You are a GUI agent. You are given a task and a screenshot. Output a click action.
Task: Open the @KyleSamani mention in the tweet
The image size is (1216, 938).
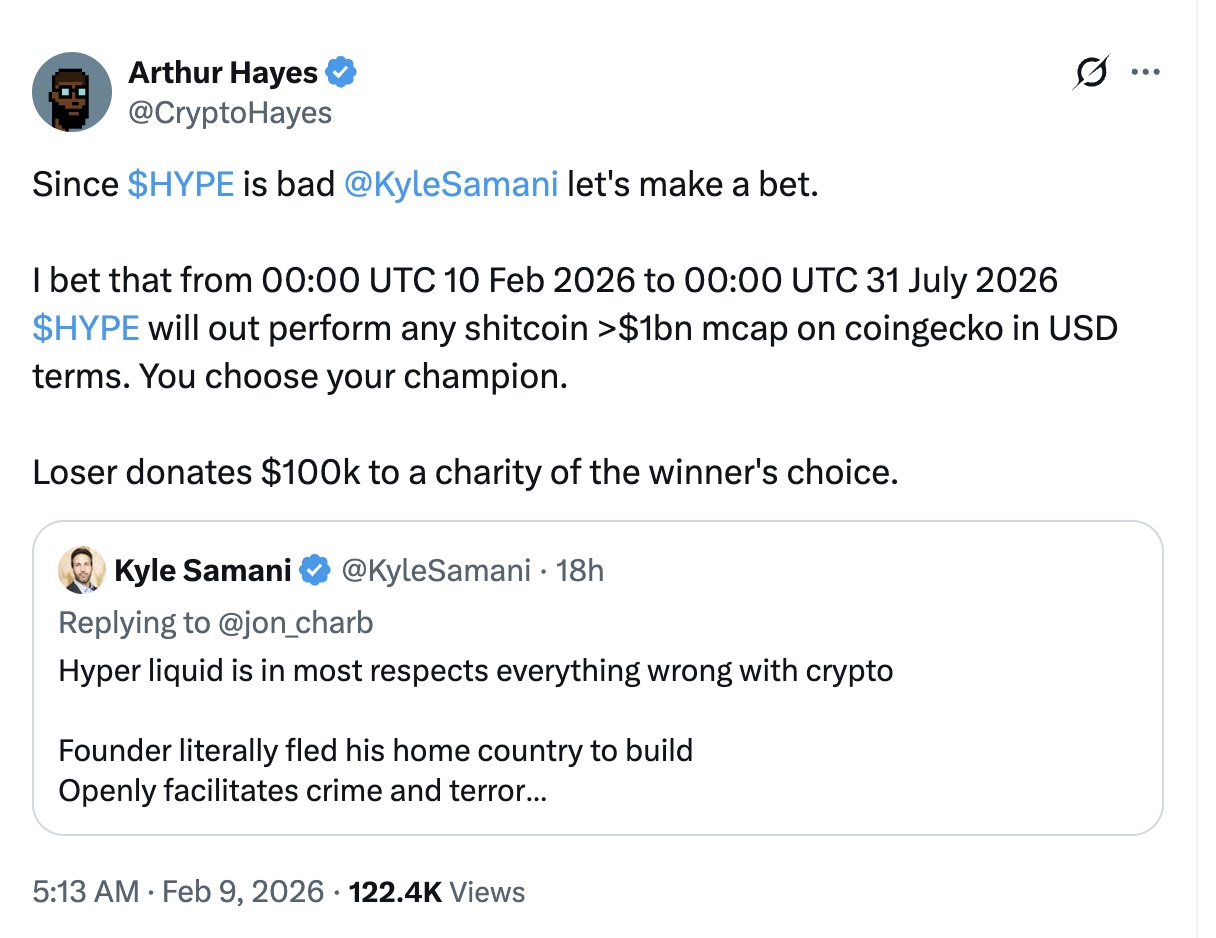click(x=450, y=185)
